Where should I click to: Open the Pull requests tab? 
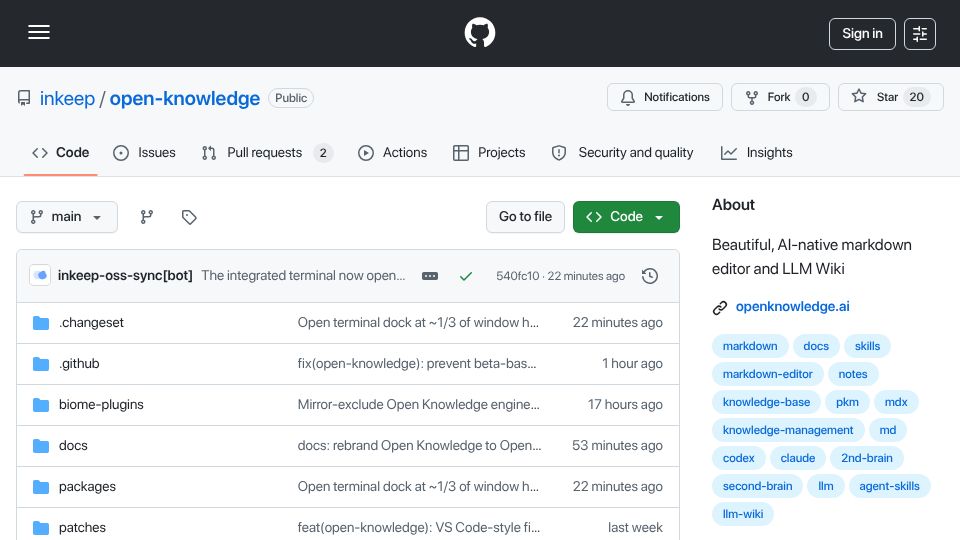pos(267,152)
